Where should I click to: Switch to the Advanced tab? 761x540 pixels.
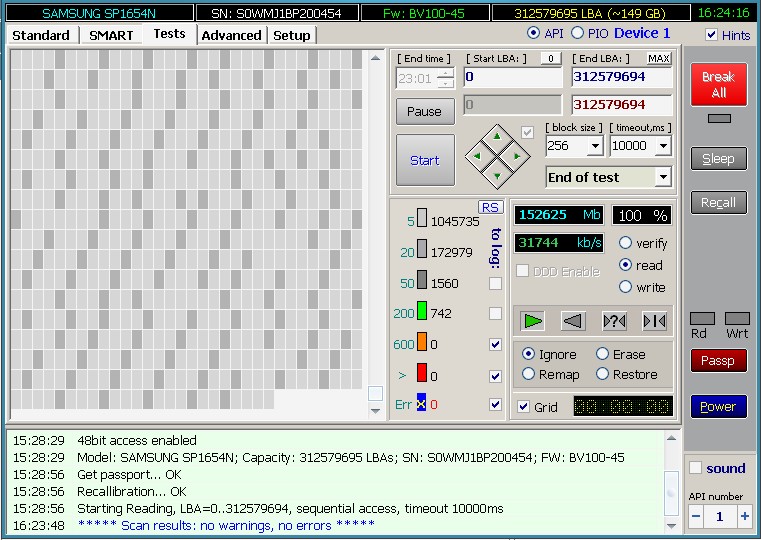232,35
